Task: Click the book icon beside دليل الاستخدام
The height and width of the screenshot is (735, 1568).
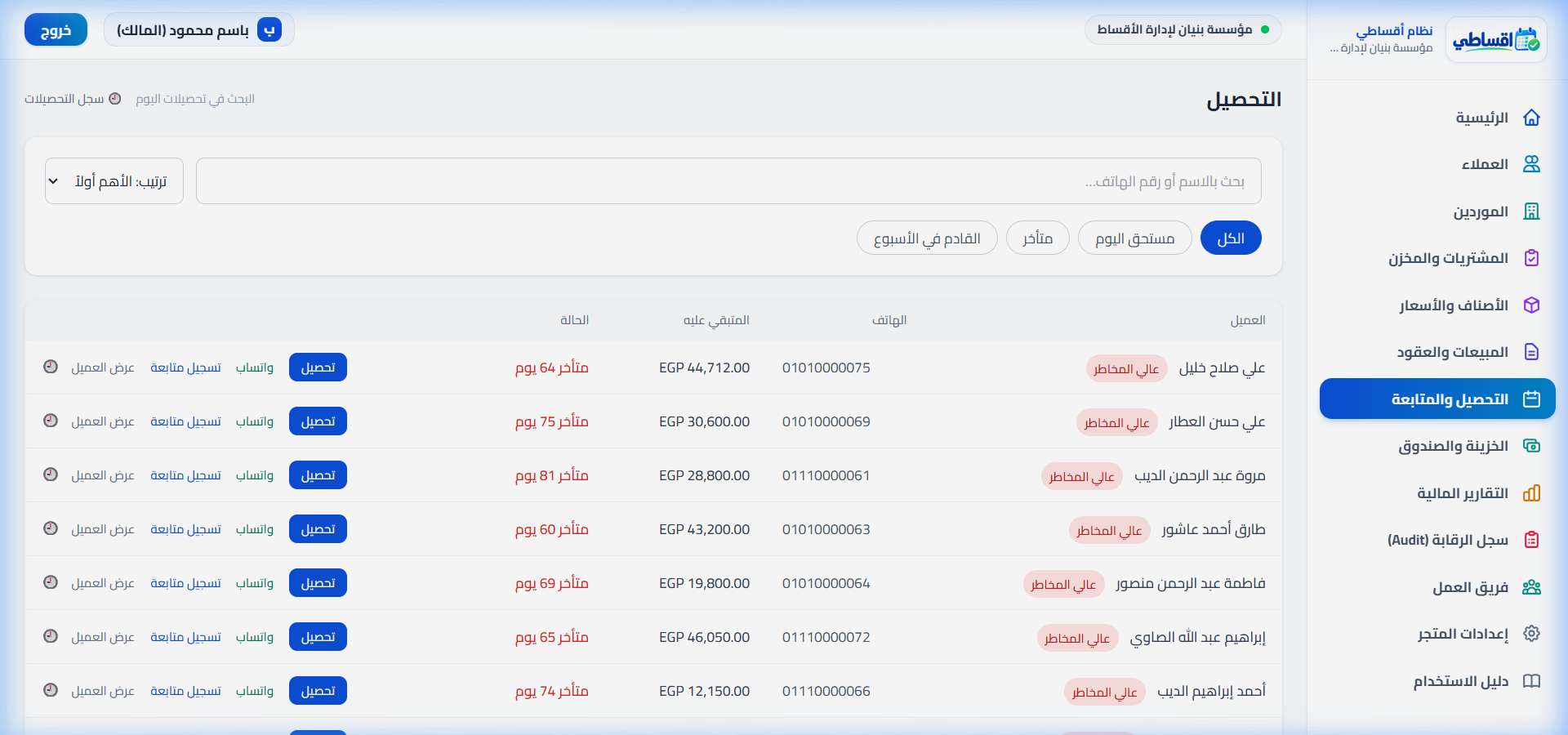Action: click(x=1531, y=681)
